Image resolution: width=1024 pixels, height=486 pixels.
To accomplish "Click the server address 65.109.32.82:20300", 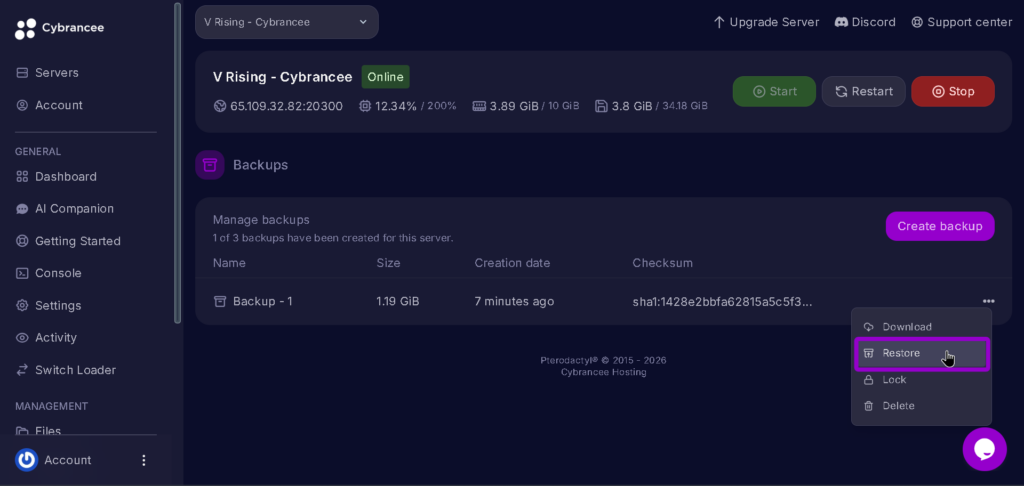I will pos(286,106).
